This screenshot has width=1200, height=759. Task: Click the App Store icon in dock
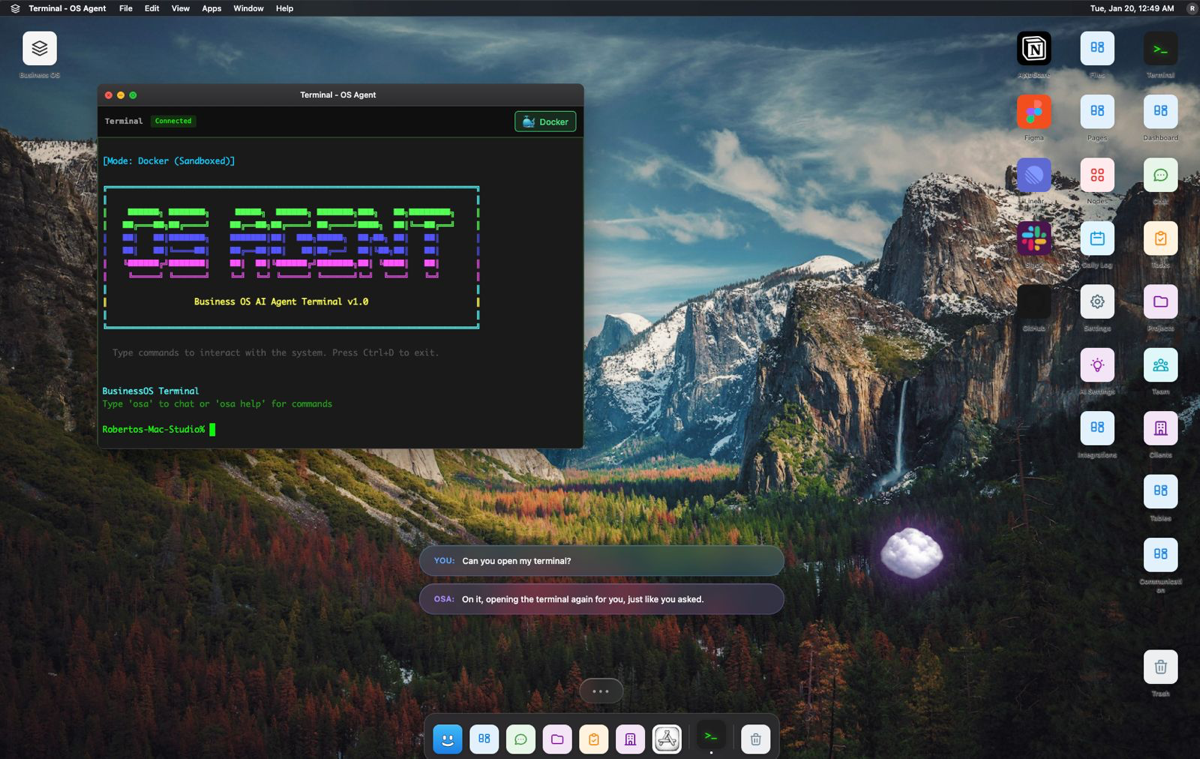point(667,739)
